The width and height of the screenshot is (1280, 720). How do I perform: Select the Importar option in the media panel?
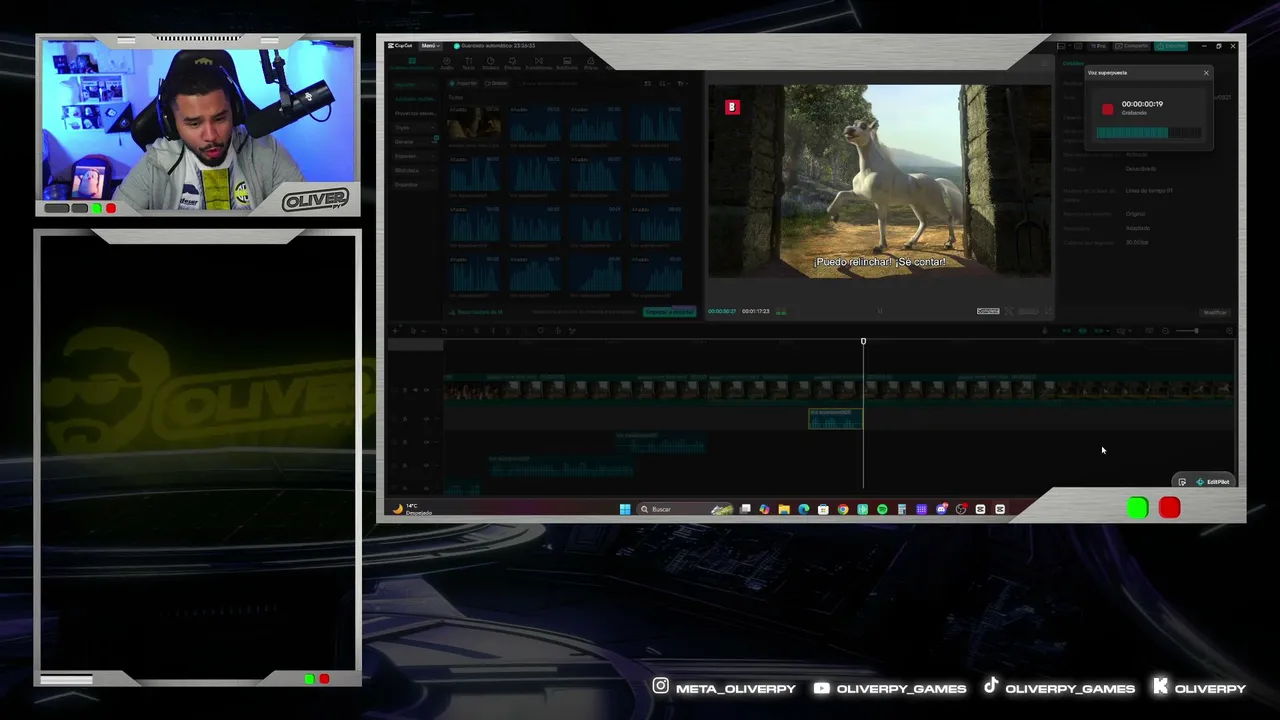(x=465, y=83)
